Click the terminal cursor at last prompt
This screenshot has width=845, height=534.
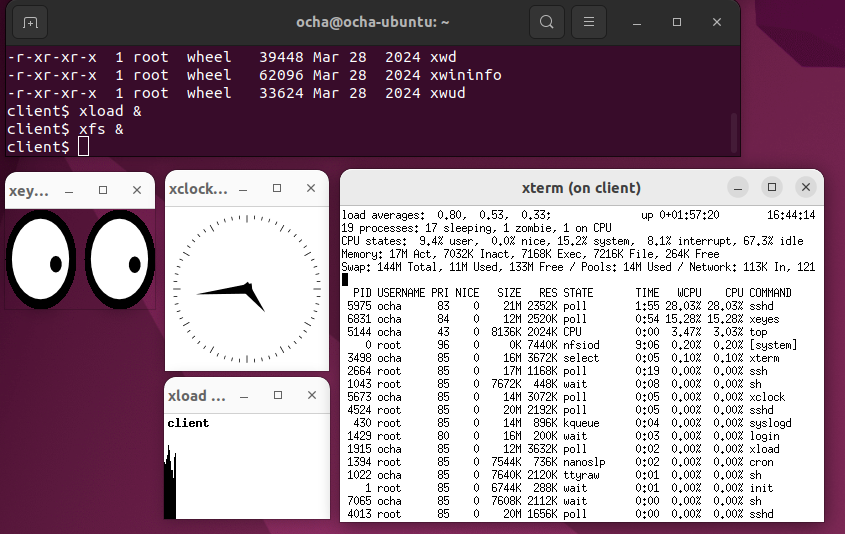click(x=84, y=147)
